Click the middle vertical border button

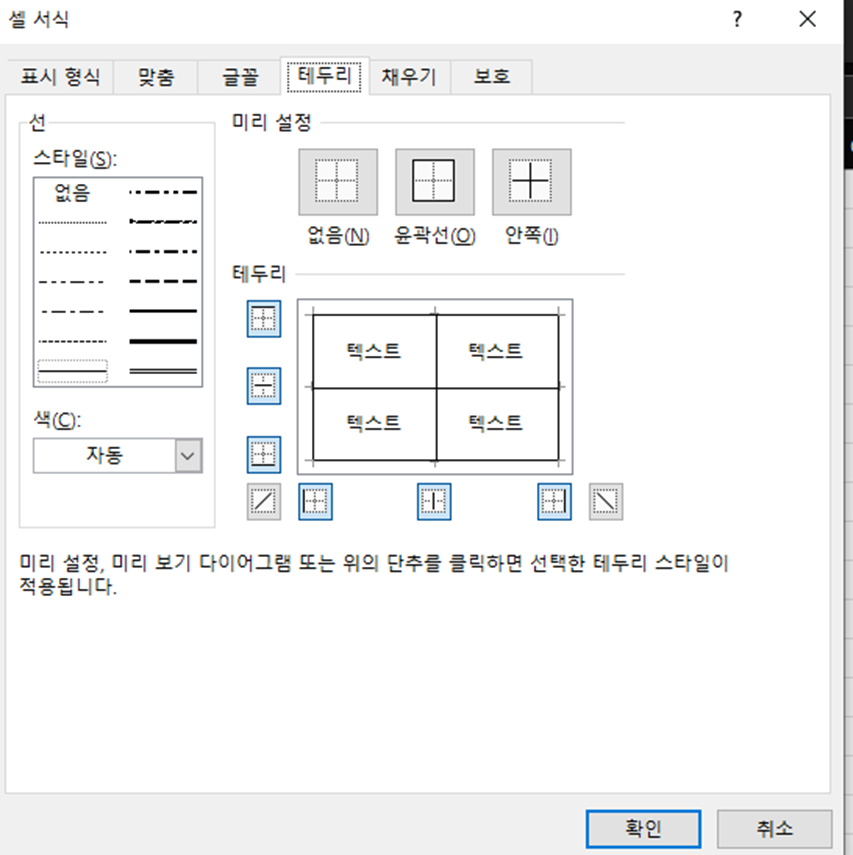pos(432,502)
